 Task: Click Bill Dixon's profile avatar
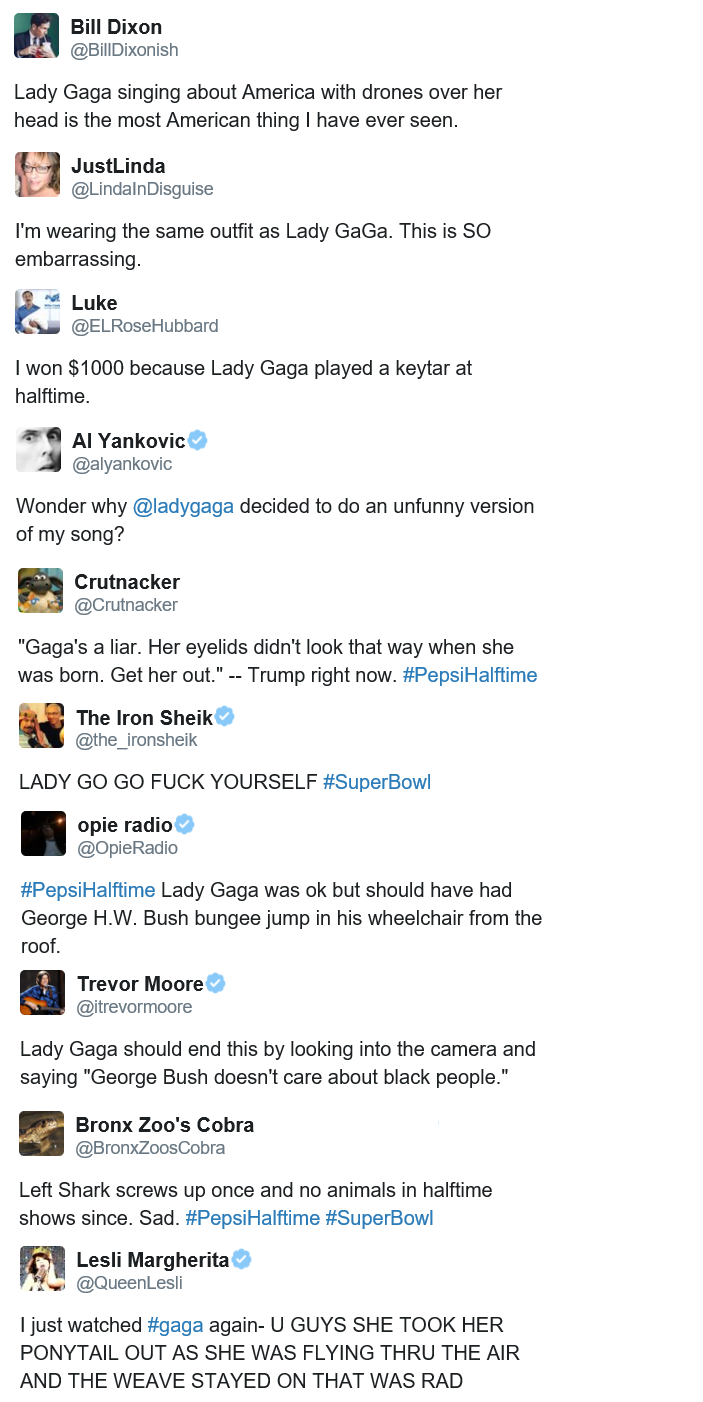tap(36, 36)
